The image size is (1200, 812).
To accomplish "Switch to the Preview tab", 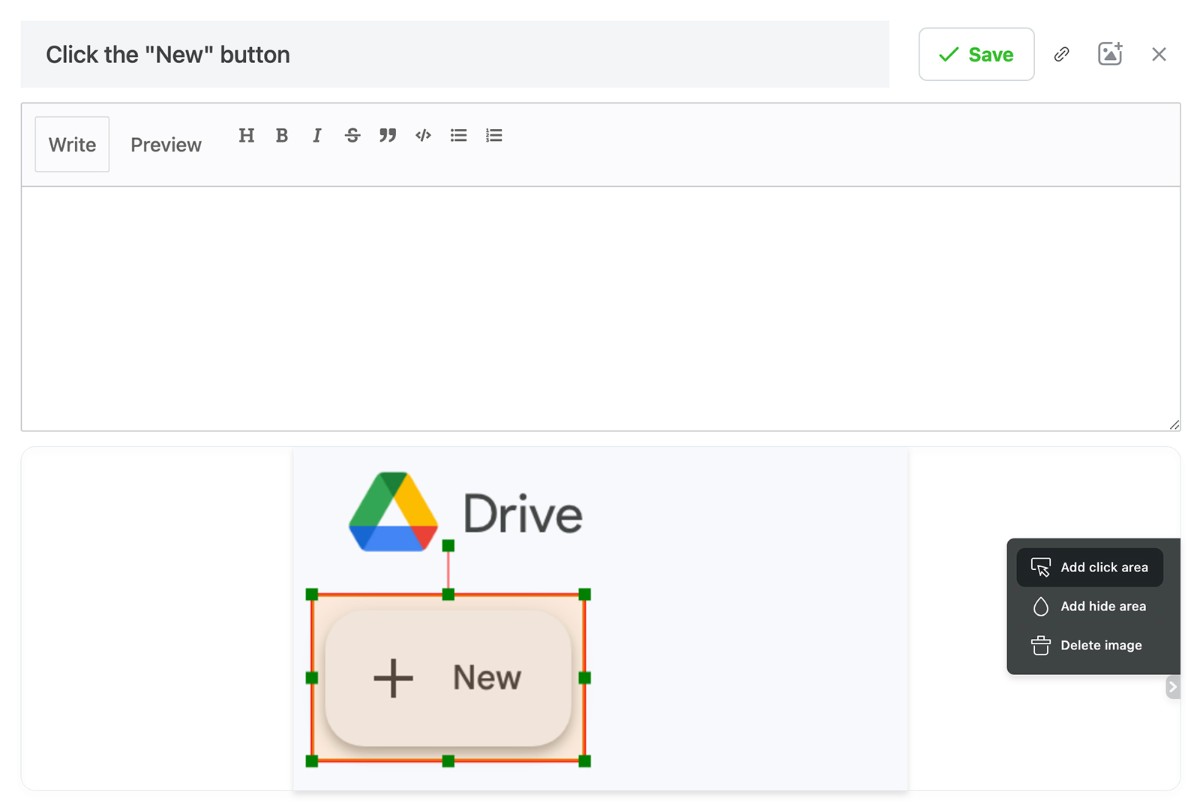I will 166,145.
